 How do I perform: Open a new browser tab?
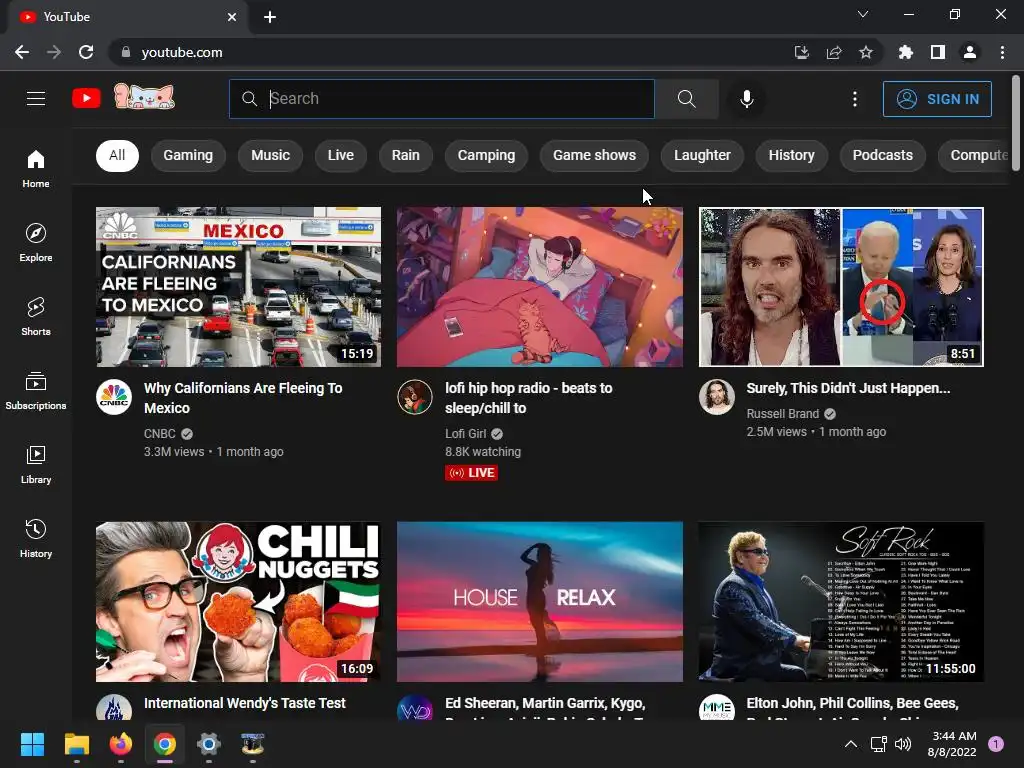point(270,17)
